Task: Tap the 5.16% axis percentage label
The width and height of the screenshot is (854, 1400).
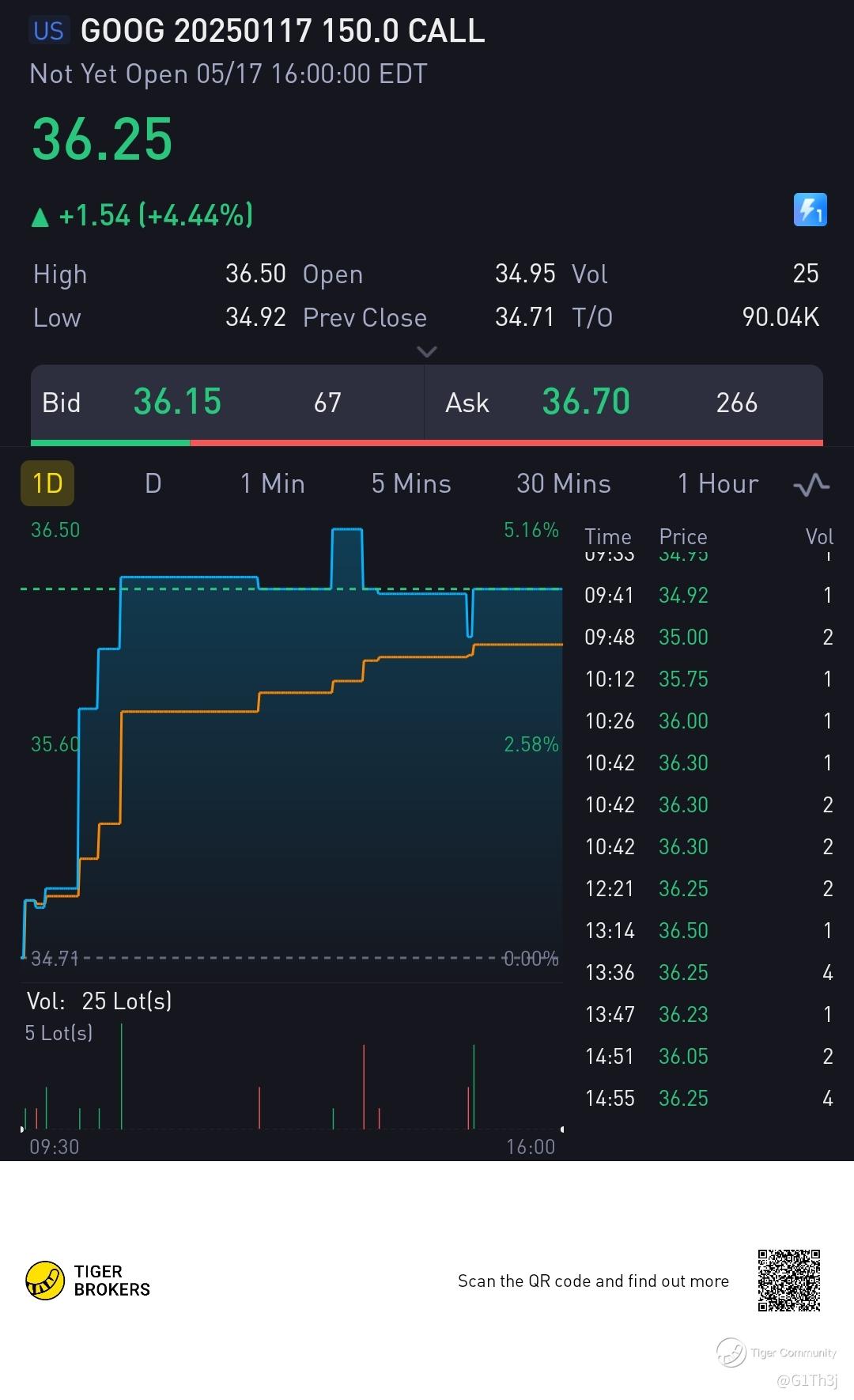Action: pyautogui.click(x=531, y=530)
